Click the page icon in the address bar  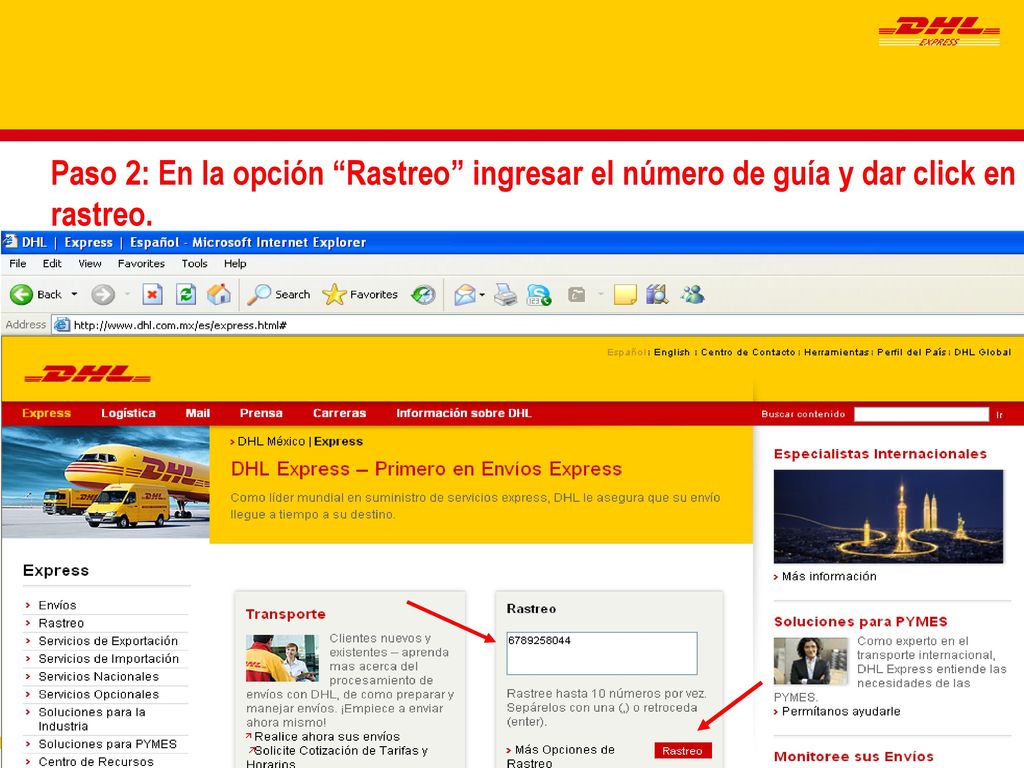tap(62, 325)
